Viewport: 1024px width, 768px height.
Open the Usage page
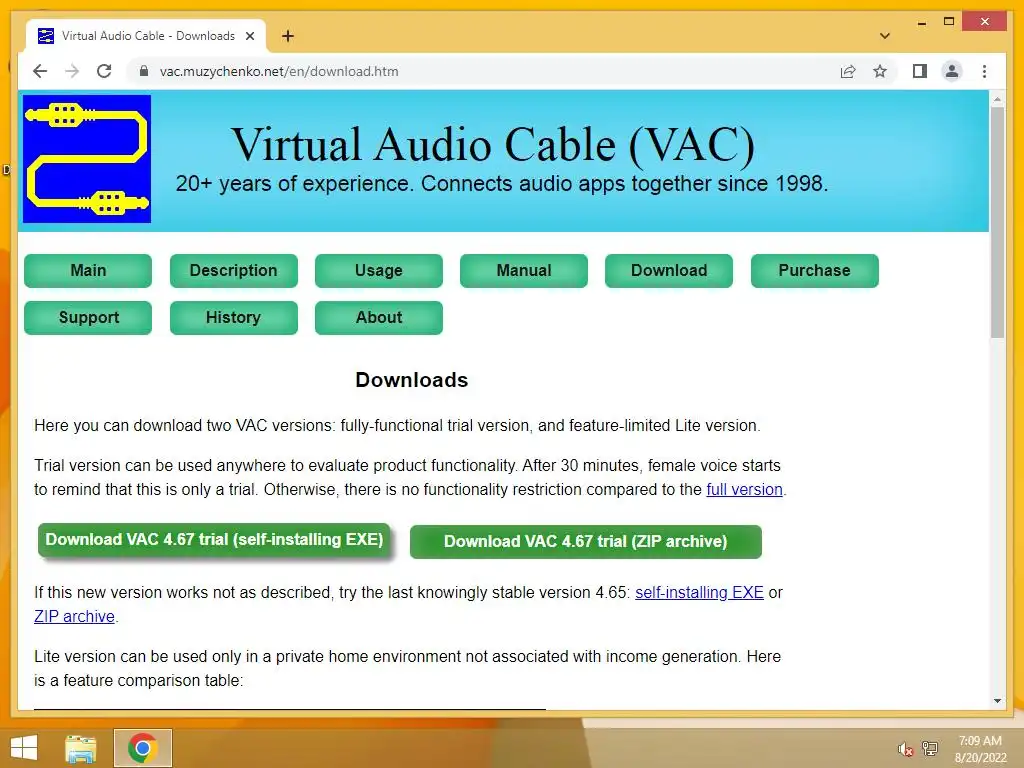click(379, 270)
